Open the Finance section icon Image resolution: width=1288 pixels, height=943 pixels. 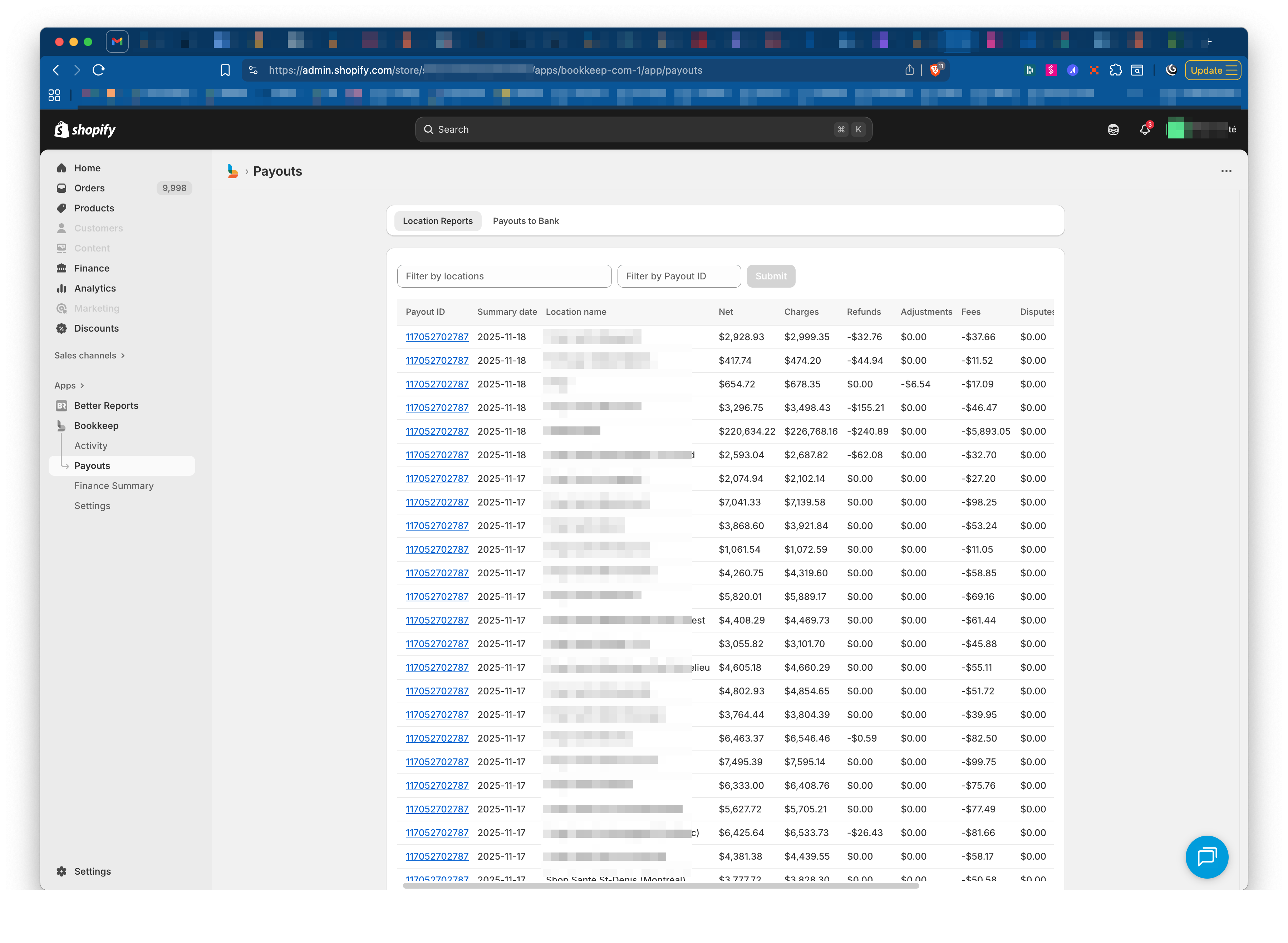[x=62, y=268]
